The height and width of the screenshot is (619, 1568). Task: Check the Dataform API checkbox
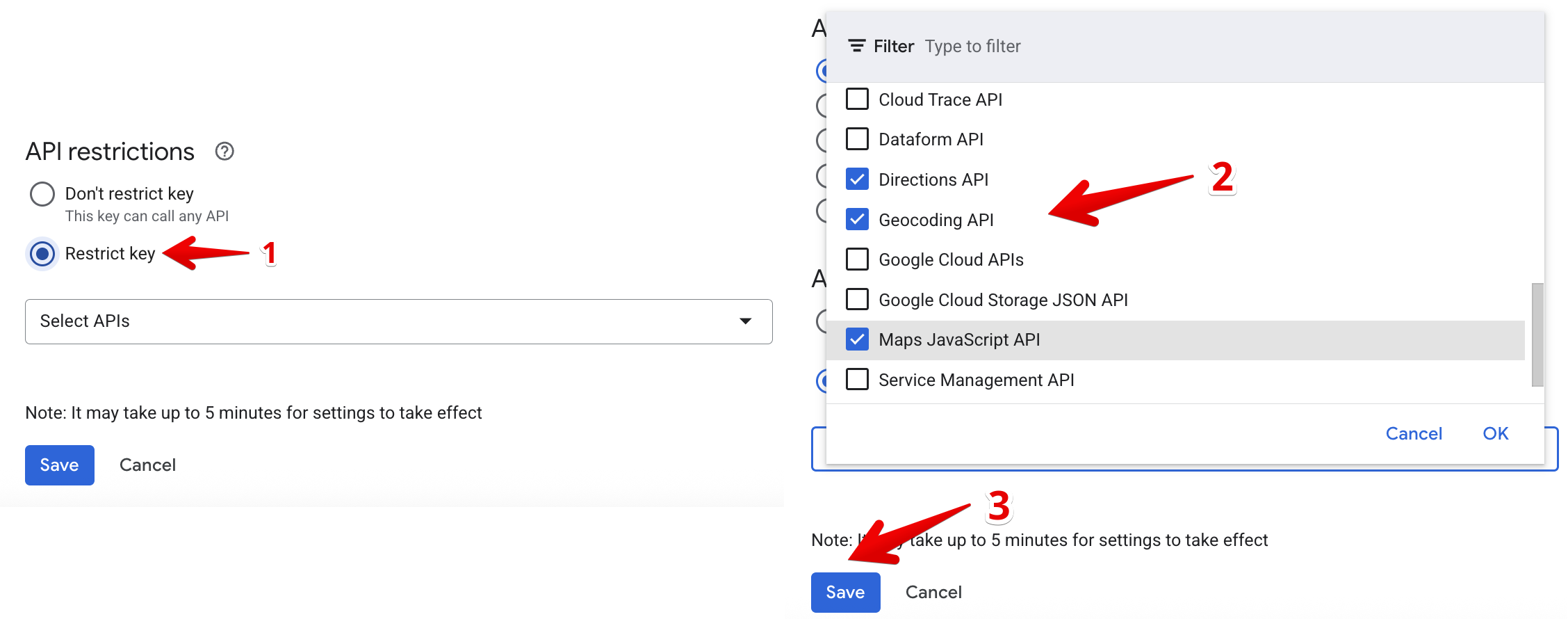coord(857,139)
